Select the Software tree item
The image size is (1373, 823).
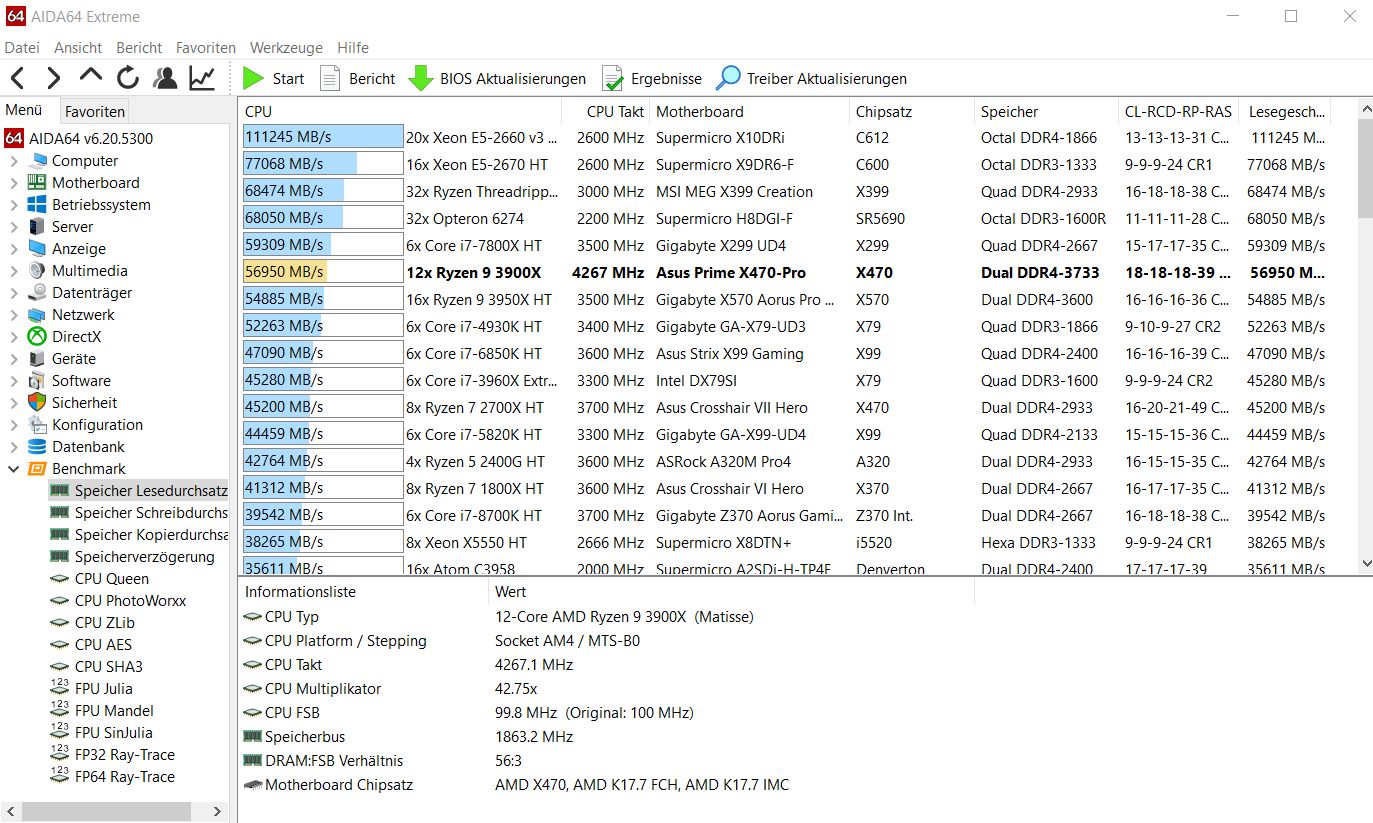coord(69,380)
